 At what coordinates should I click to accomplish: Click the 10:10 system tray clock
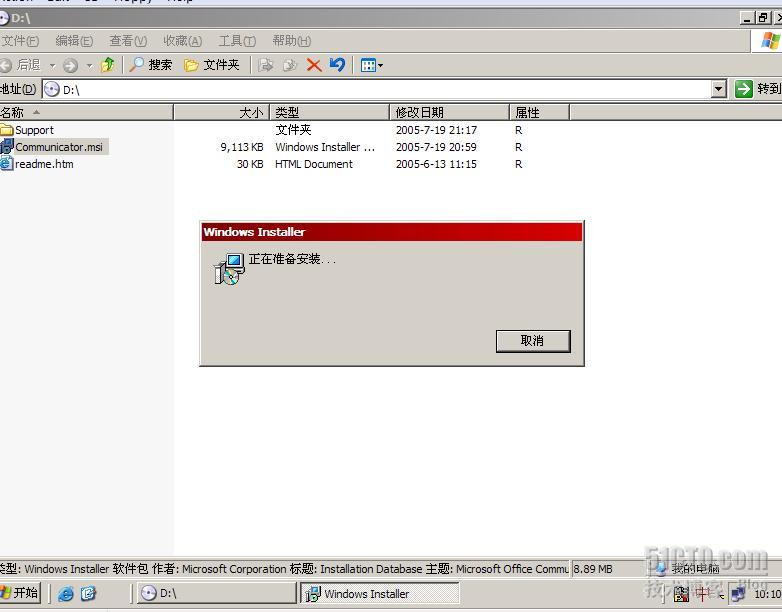click(x=768, y=594)
